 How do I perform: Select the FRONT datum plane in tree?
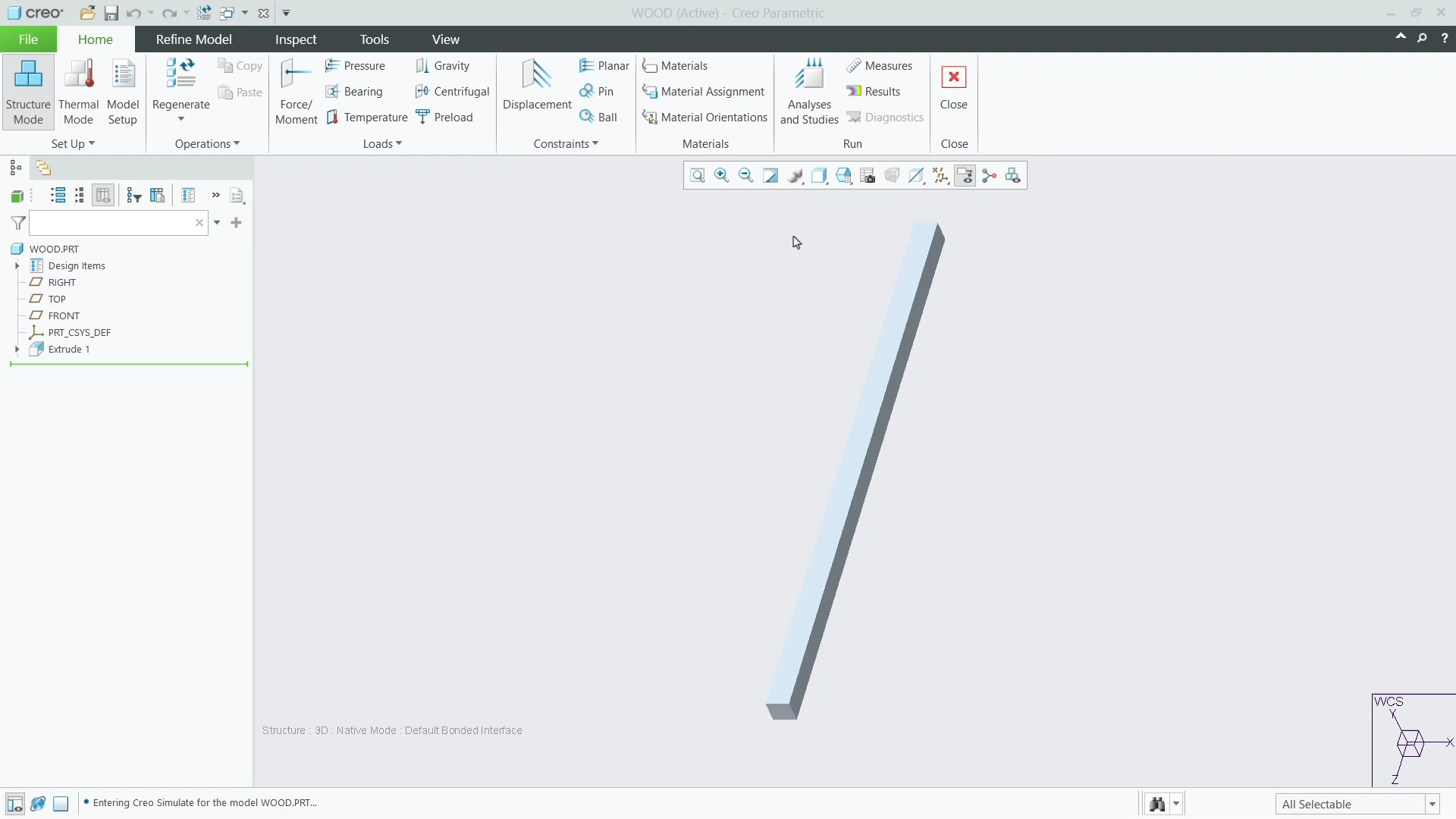click(54, 316)
